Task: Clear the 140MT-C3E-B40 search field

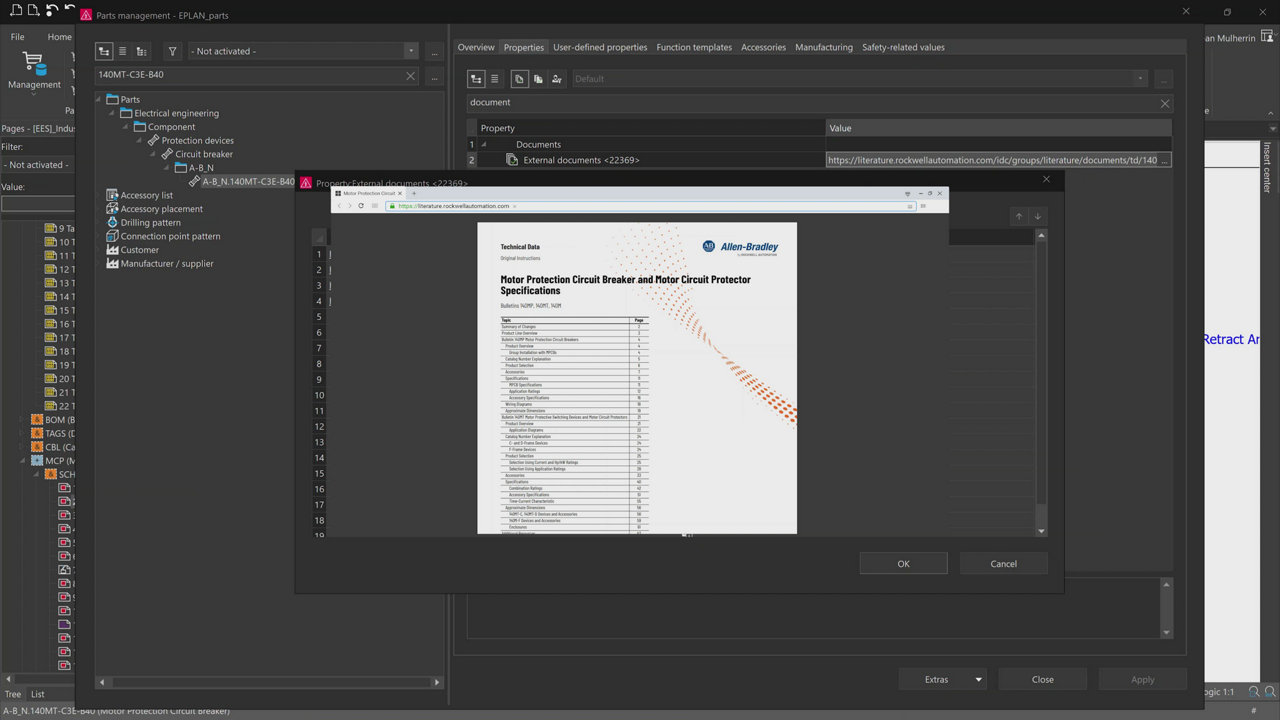Action: [411, 76]
